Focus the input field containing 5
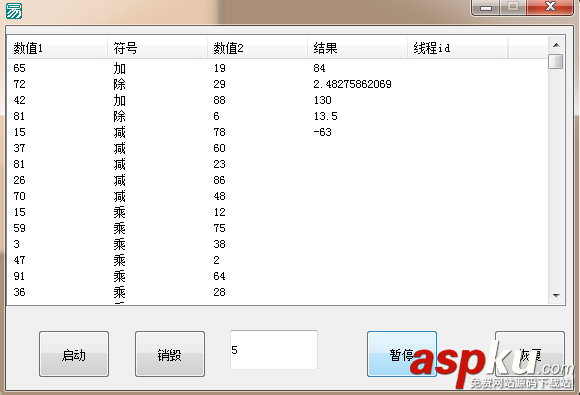Viewport: 580px width, 395px height. click(274, 350)
